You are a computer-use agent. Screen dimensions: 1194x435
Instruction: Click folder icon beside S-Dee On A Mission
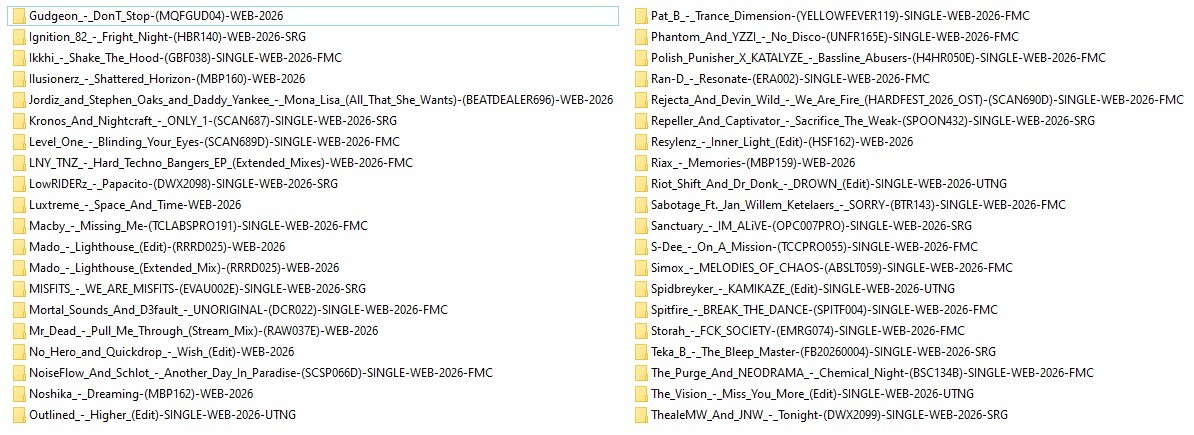641,247
